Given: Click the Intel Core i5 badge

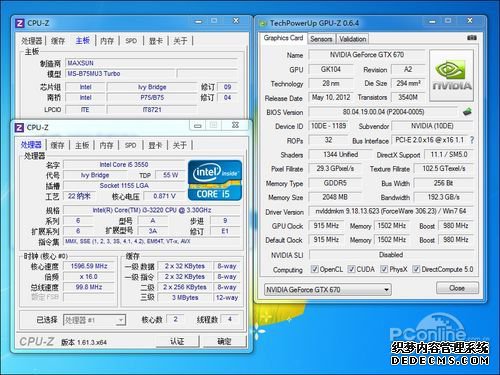Looking at the screenshot, I should 215,180.
